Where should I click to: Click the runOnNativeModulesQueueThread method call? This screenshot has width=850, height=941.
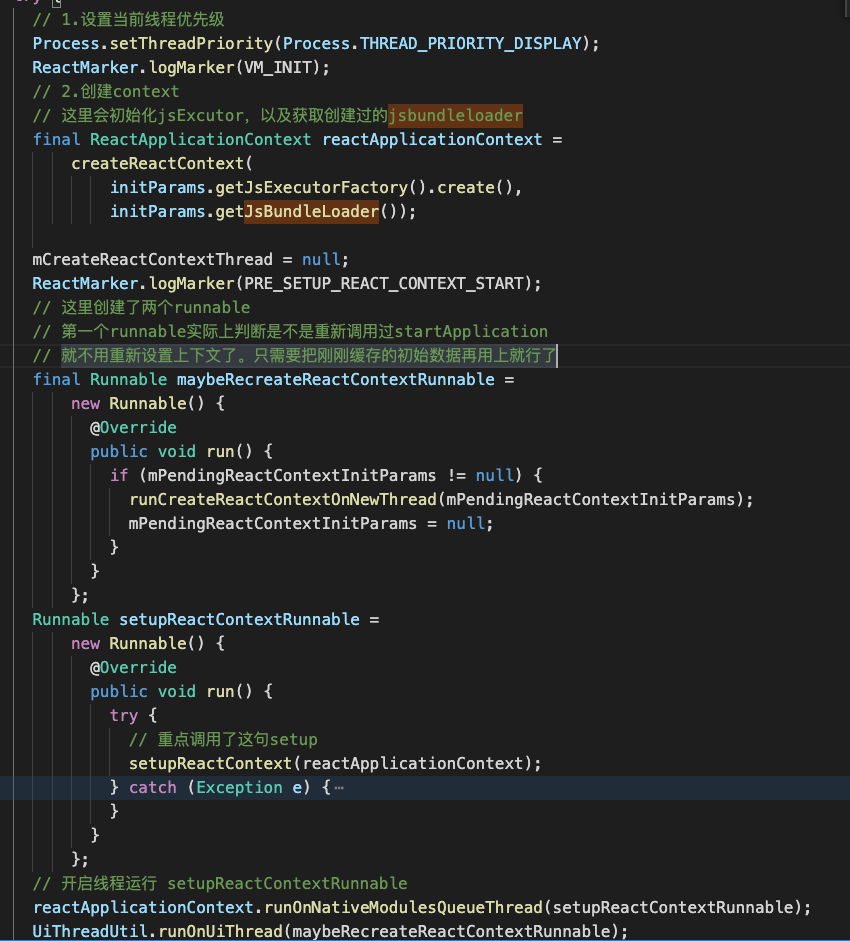(403, 907)
